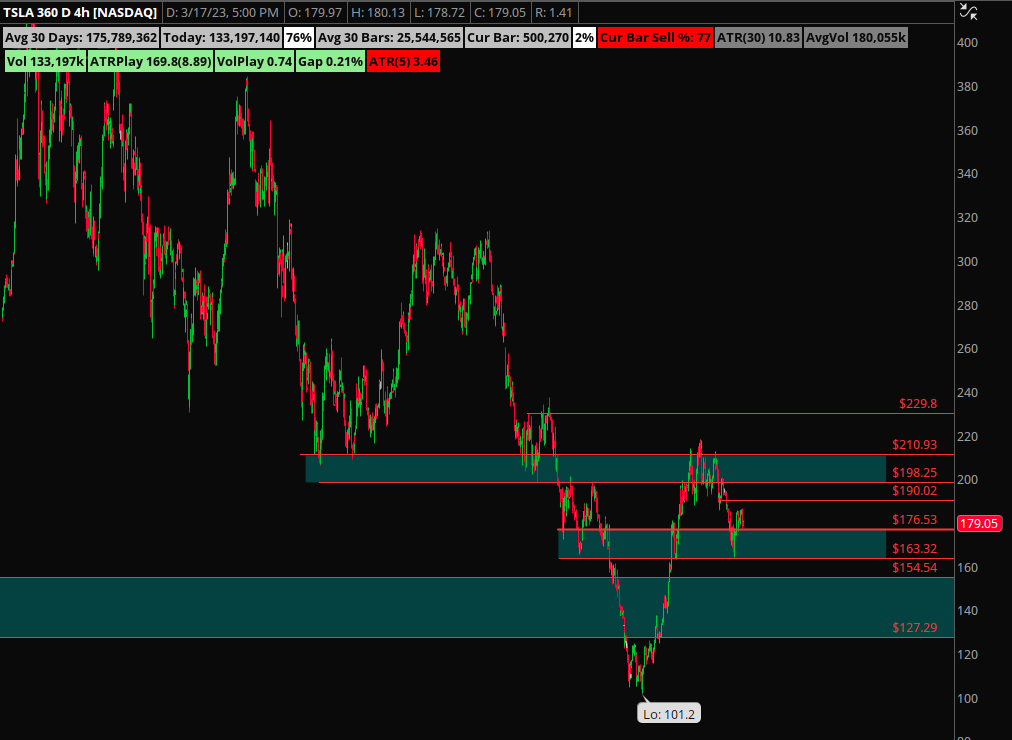Click the 300 mark on price axis
Image resolution: width=1012 pixels, height=740 pixels.
(966, 262)
